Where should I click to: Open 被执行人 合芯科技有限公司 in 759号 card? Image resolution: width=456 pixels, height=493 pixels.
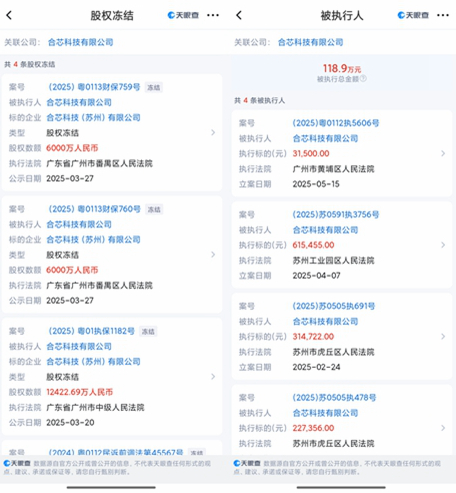(x=79, y=102)
